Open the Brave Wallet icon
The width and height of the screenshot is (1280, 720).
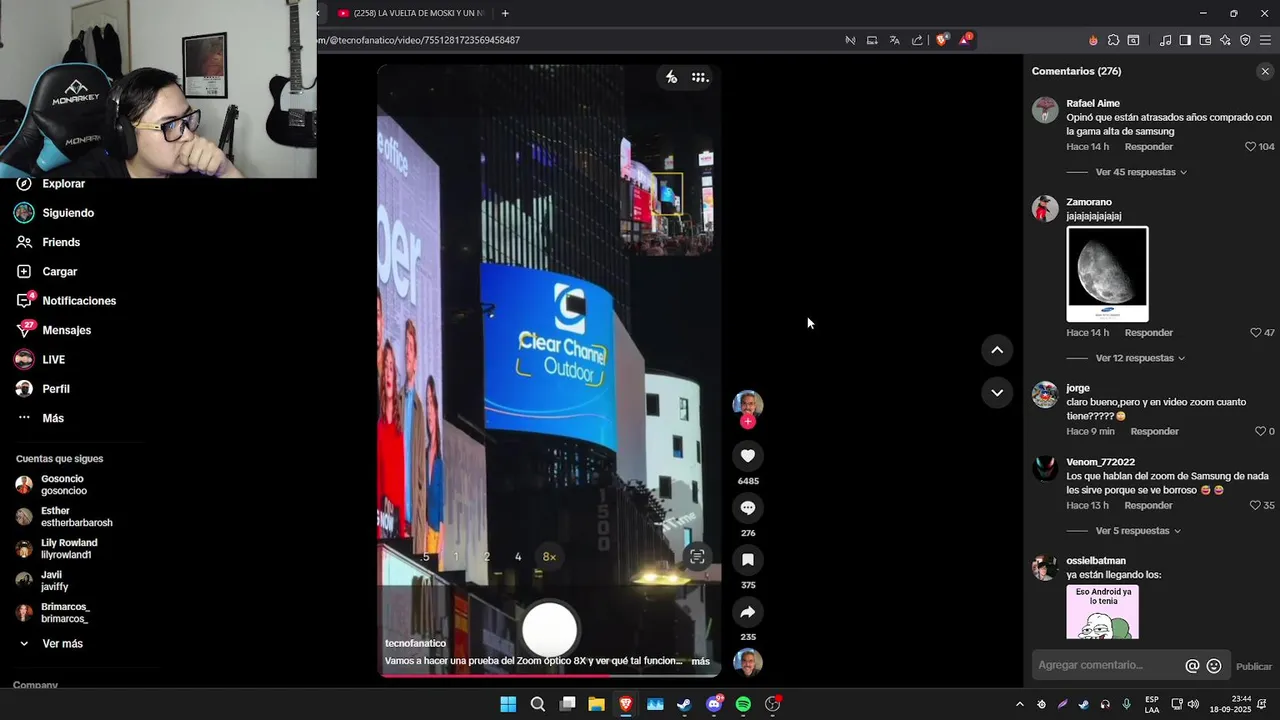click(1205, 40)
